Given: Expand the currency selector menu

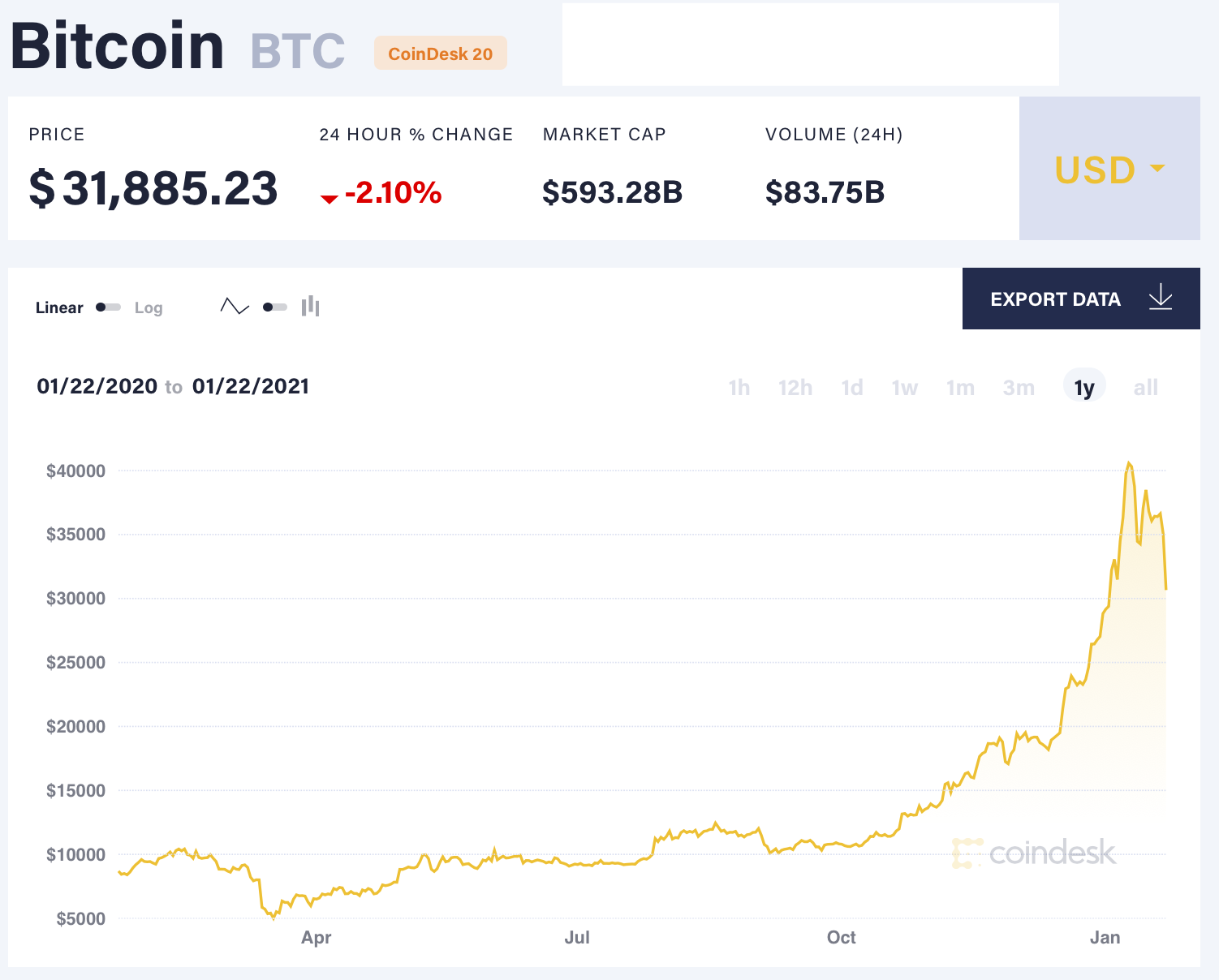Looking at the screenshot, I should pos(1109,170).
